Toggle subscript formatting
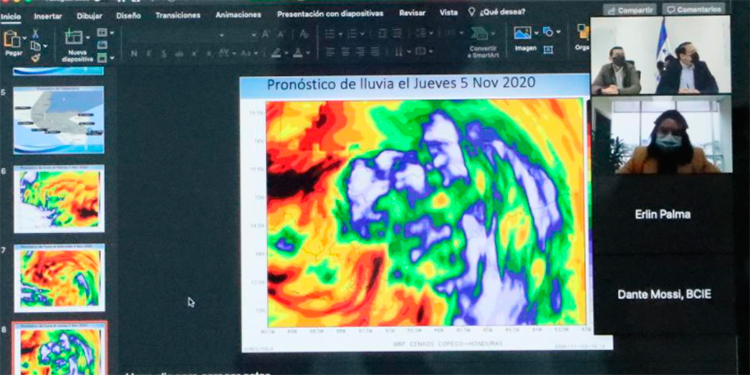Image resolution: width=750 pixels, height=375 pixels. click(x=209, y=53)
